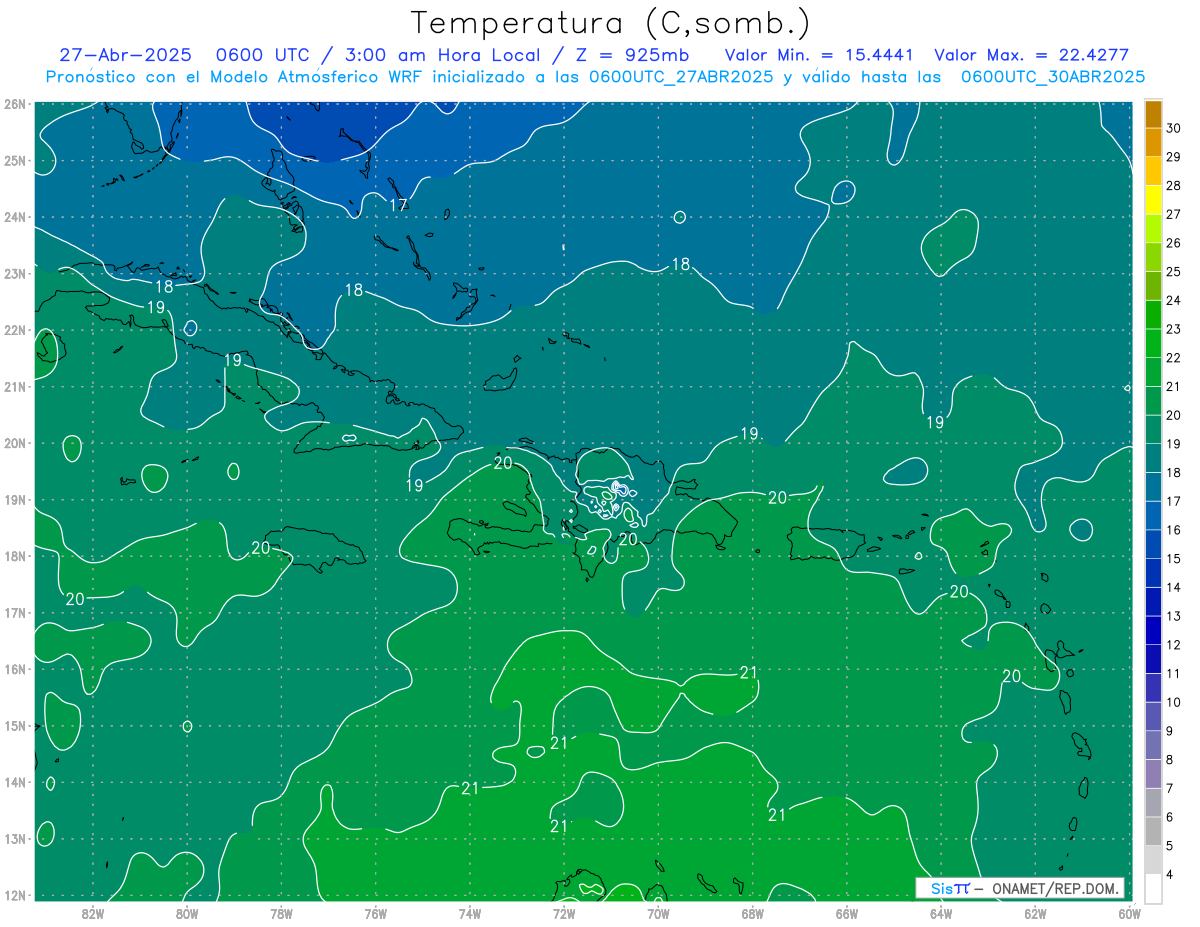Image resolution: width=1200 pixels, height=927 pixels.
Task: Click the title Temperatura (C,somb.)
Action: coord(611,23)
